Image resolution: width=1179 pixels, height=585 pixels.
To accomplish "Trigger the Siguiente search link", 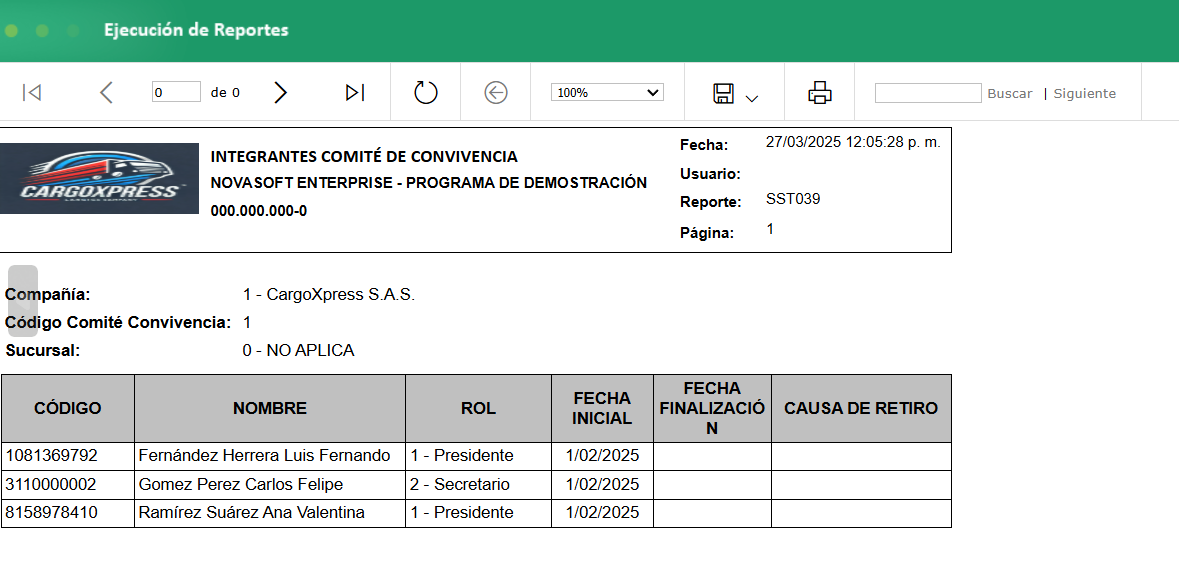I will pyautogui.click(x=1083, y=92).
